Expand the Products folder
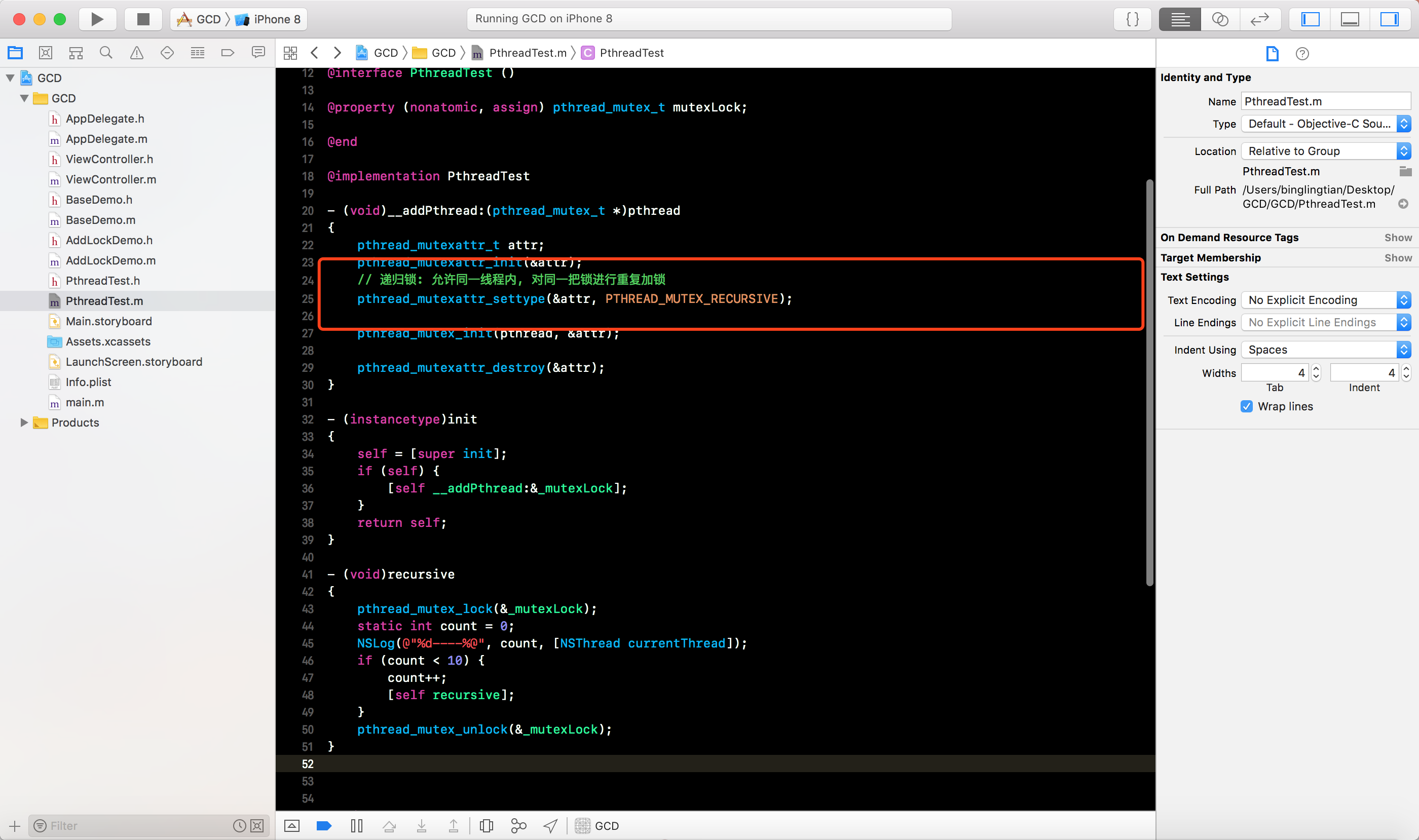 tap(24, 422)
